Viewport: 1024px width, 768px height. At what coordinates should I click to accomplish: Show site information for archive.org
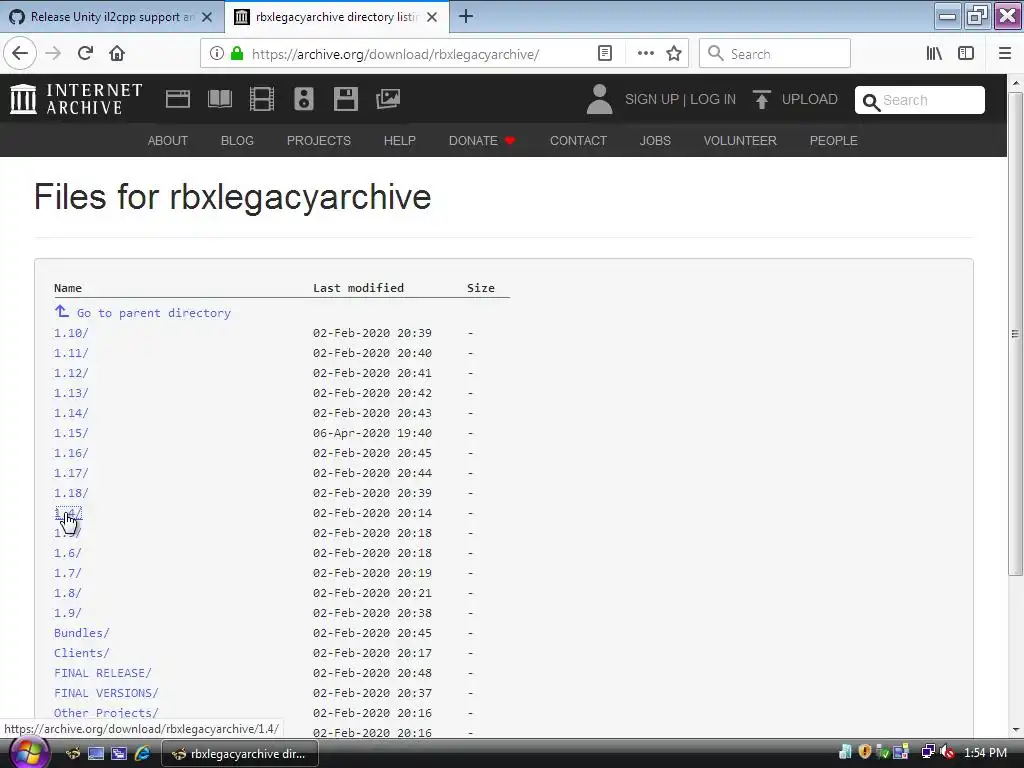217,54
